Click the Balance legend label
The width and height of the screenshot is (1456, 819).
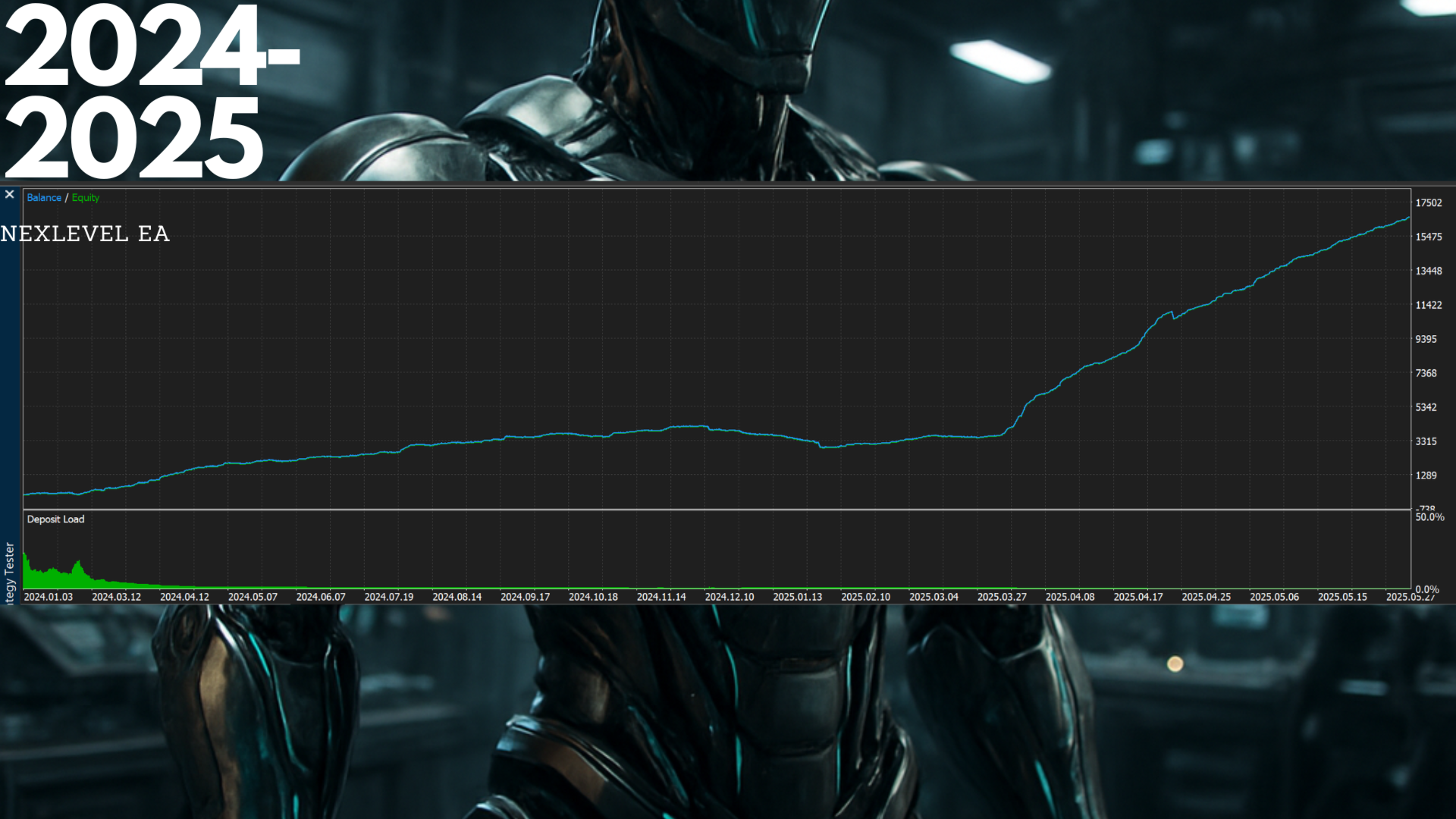click(x=44, y=198)
